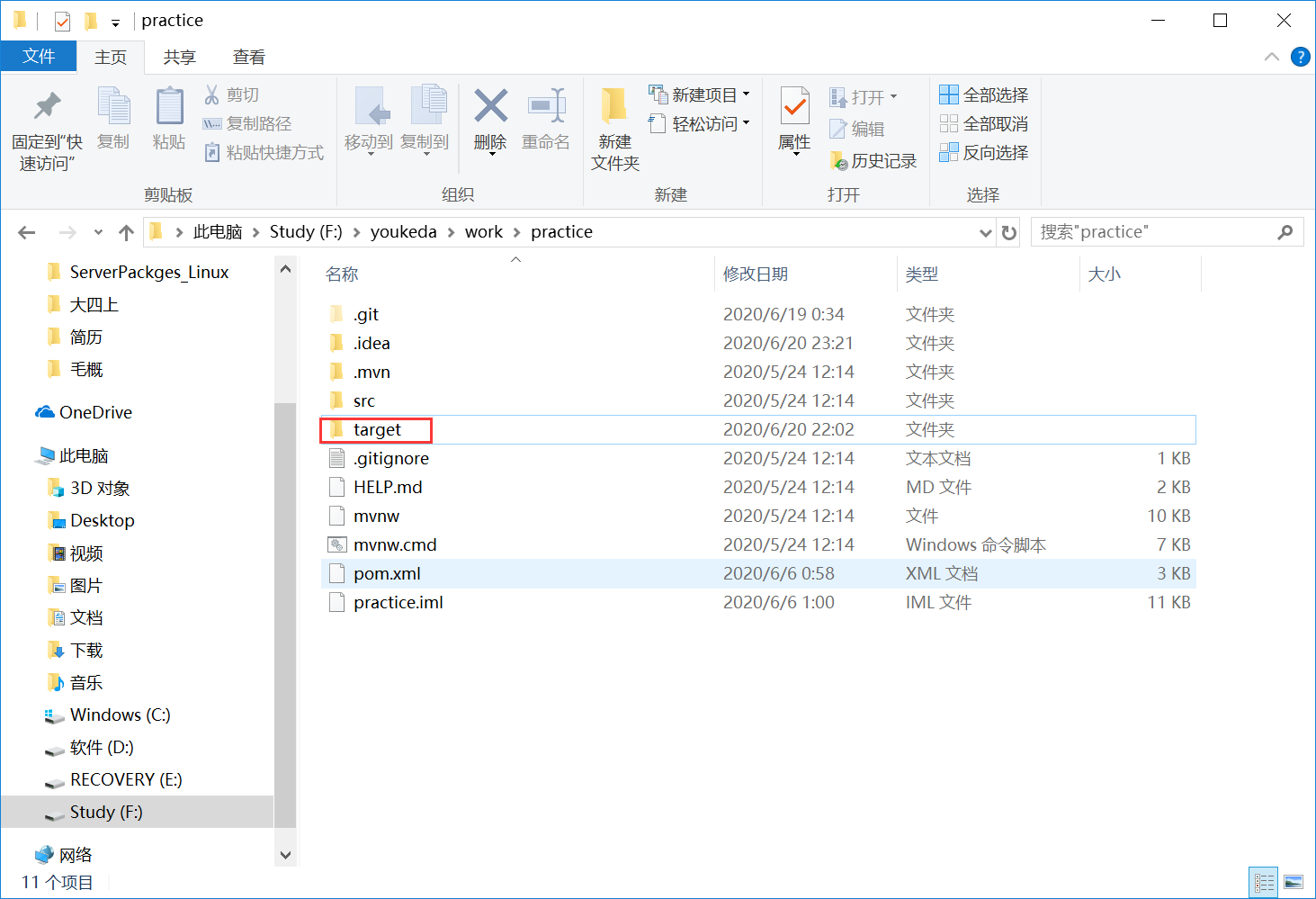Viewport: 1316px width, 899px height.
Task: Select the src folder
Action: [757, 400]
